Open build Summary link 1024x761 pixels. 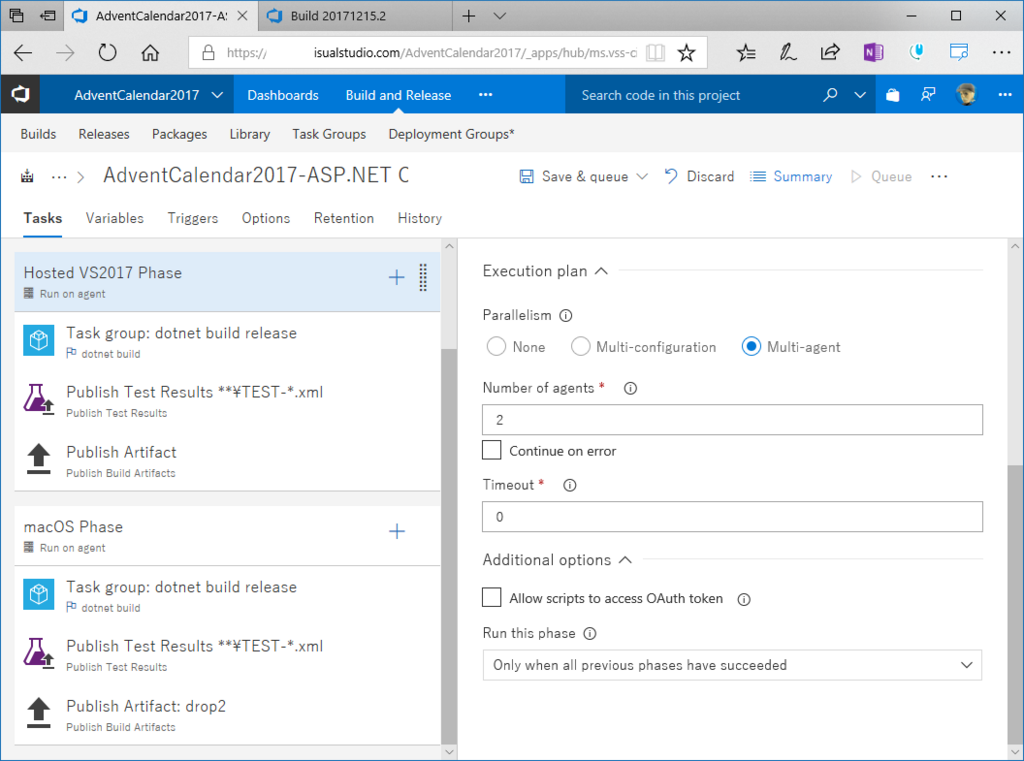(791, 176)
